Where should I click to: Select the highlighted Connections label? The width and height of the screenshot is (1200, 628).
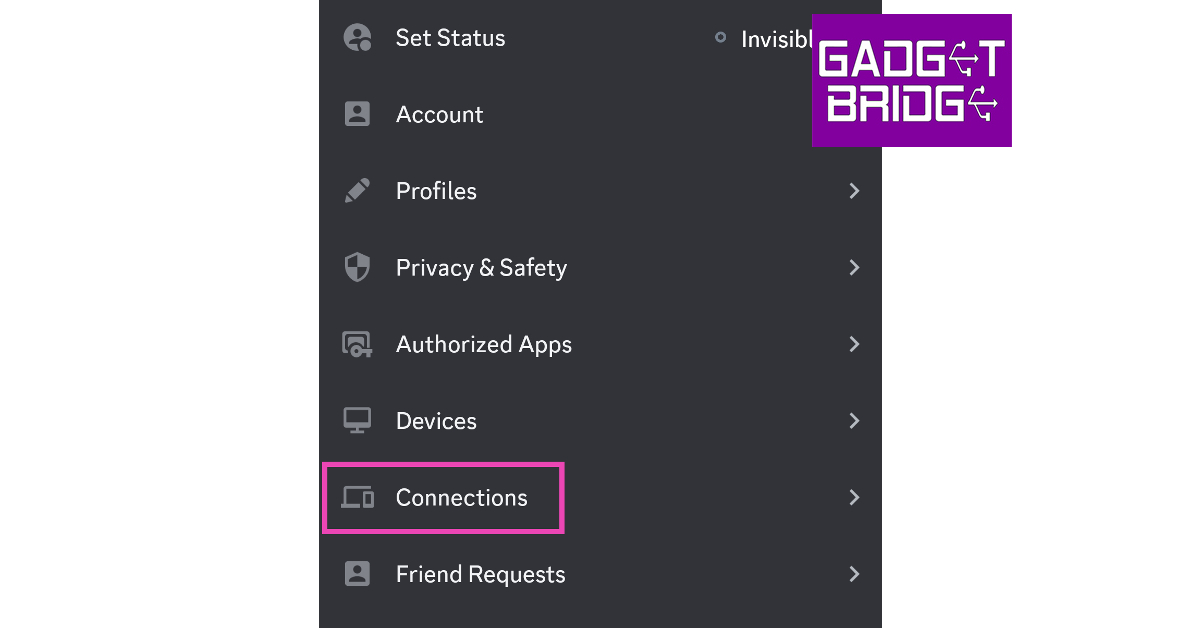(461, 497)
